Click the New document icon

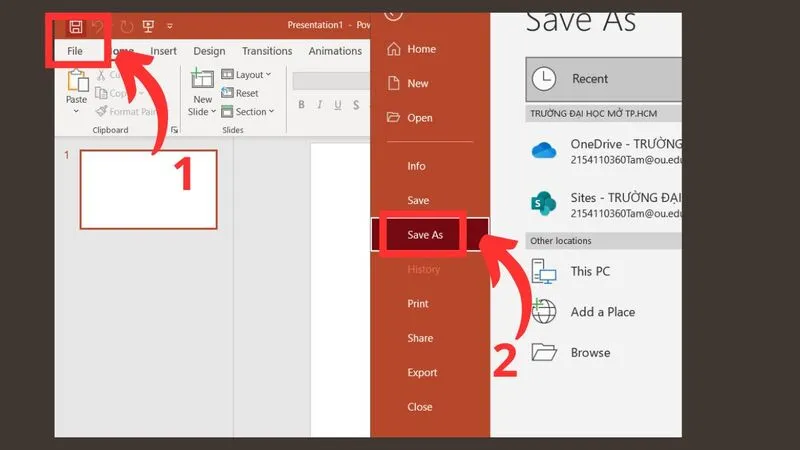tap(393, 83)
